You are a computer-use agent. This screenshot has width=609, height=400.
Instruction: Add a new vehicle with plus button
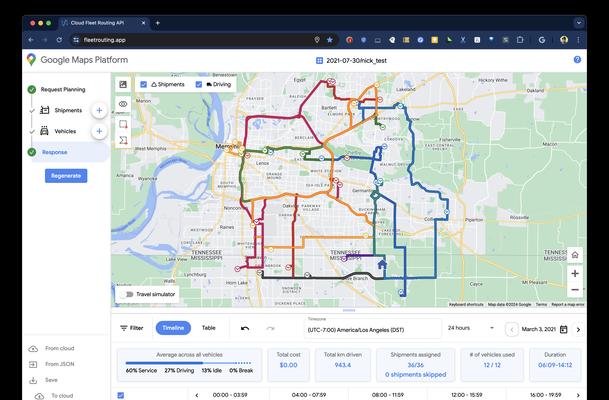pos(99,131)
